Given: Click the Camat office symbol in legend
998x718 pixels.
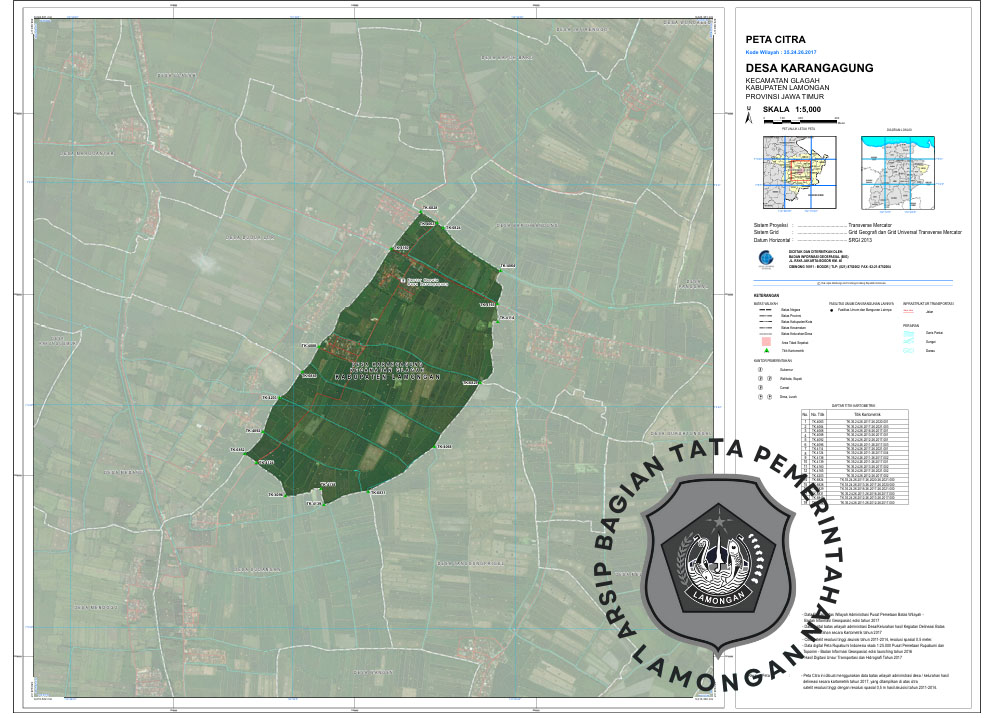Looking at the screenshot, I should coord(761,388).
